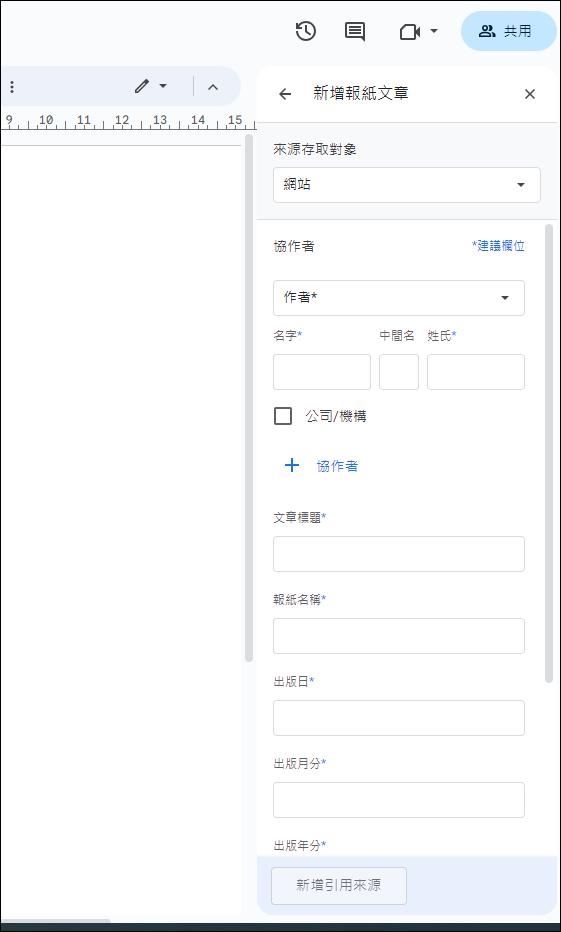Viewport: 561px width, 932px height.
Task: Open version history clock icon
Action: point(305,31)
